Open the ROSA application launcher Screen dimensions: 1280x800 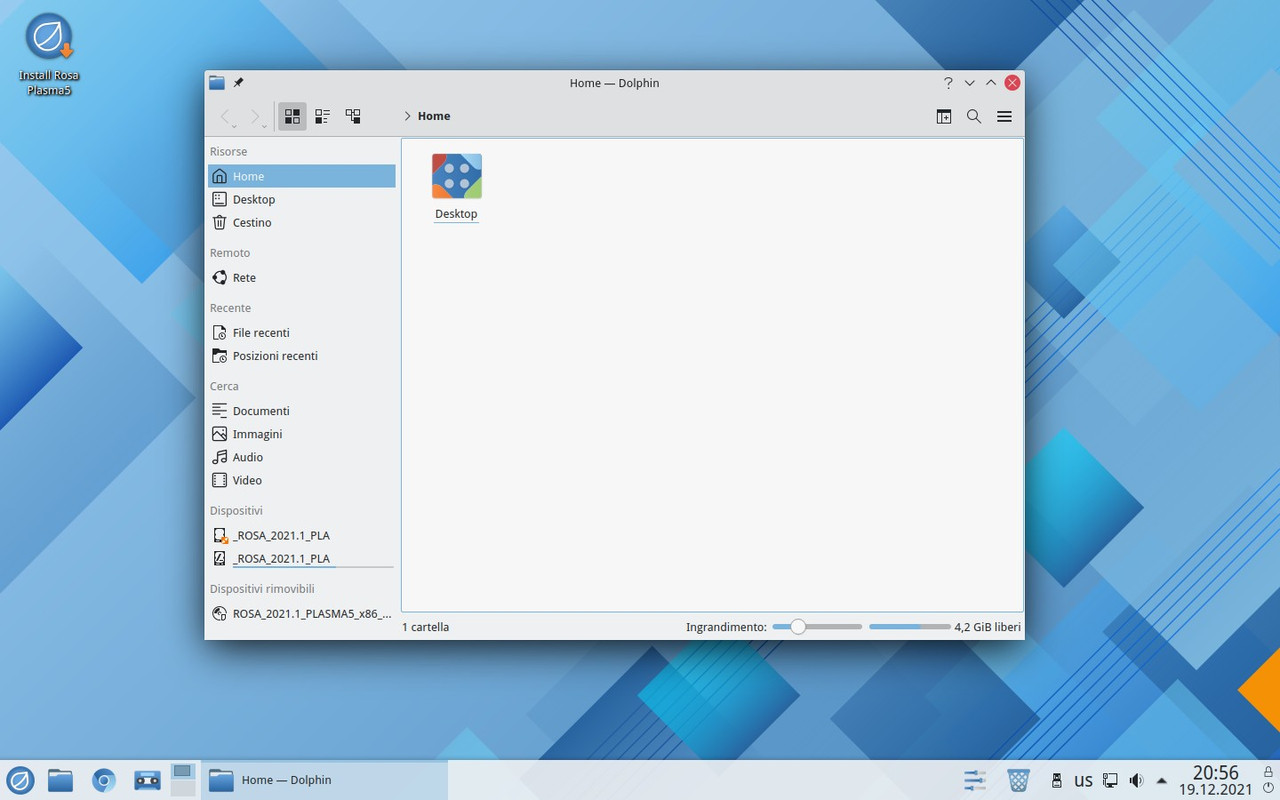pyautogui.click(x=20, y=780)
